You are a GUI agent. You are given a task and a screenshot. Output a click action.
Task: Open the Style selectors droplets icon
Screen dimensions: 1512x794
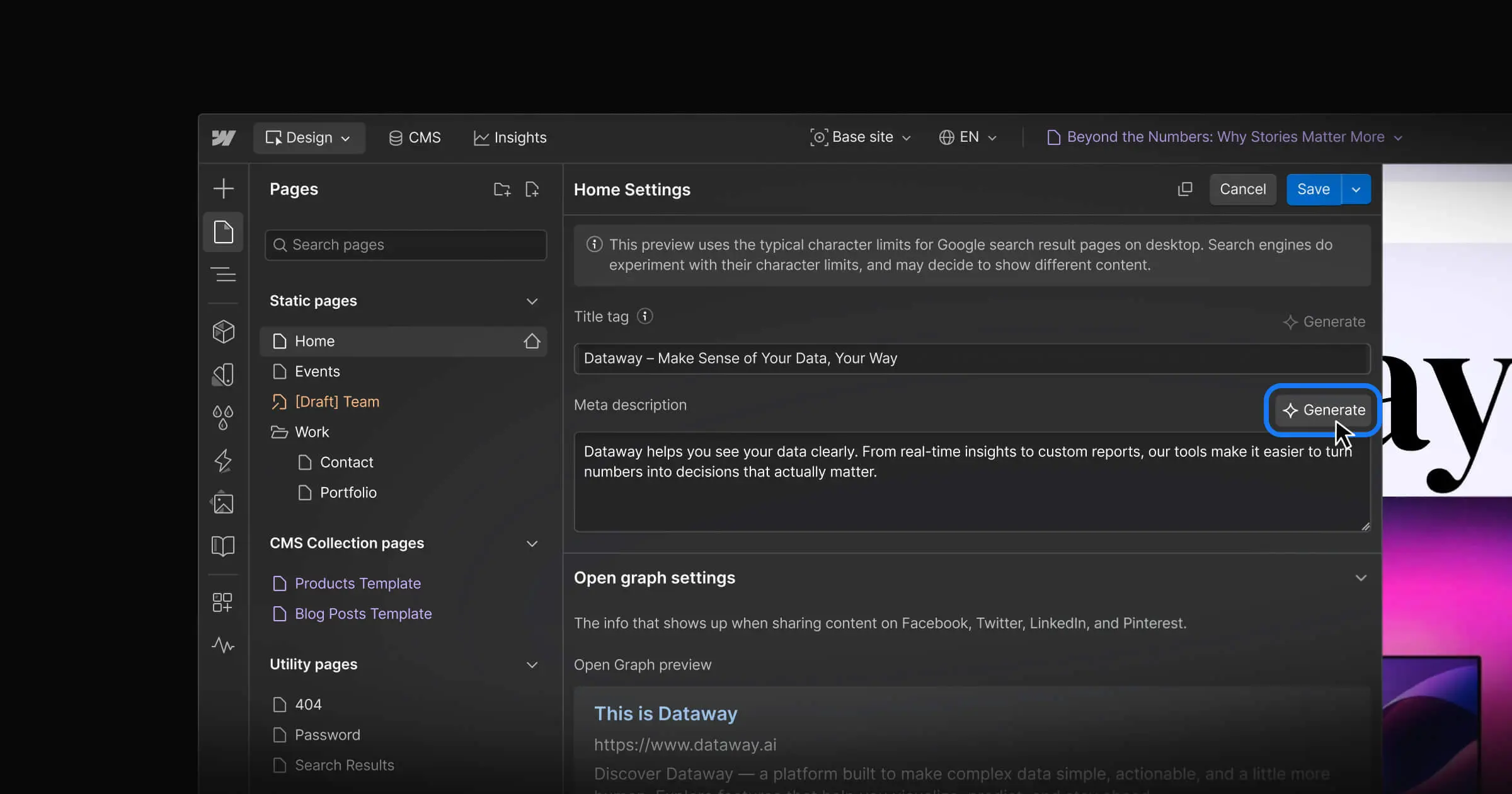click(x=223, y=417)
